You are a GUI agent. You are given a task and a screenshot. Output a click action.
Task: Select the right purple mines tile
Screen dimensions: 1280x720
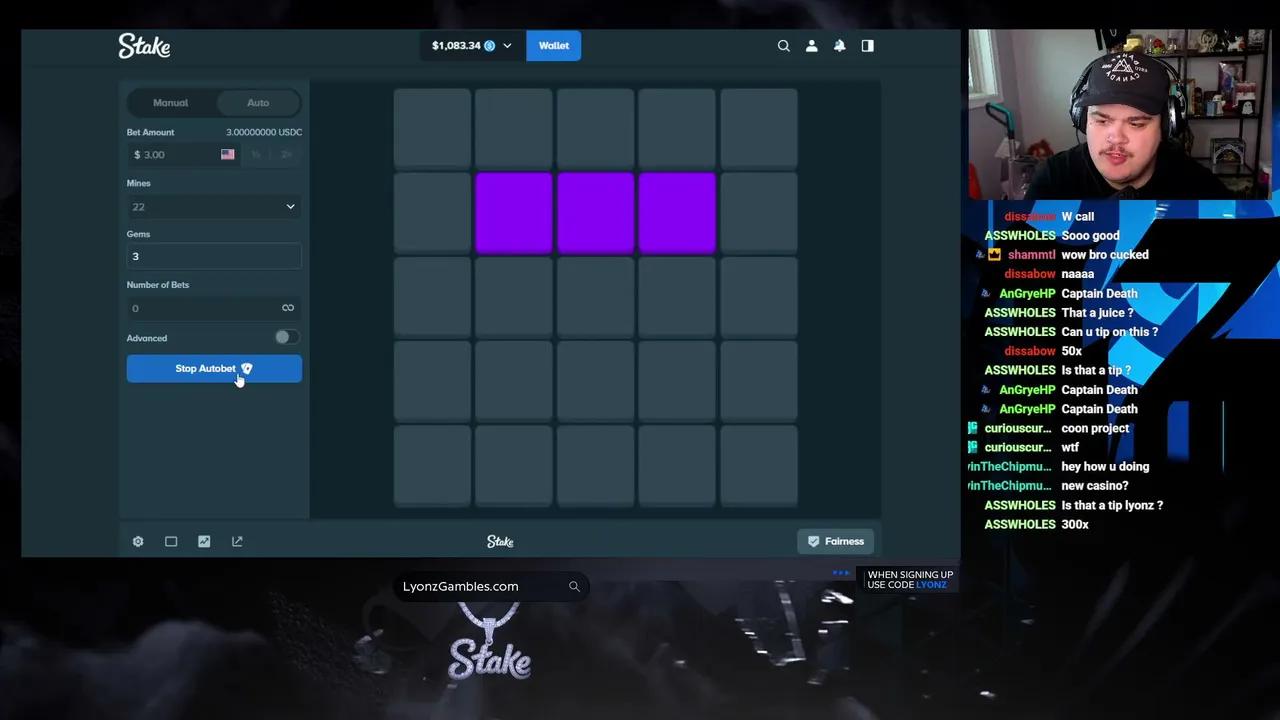(x=677, y=212)
